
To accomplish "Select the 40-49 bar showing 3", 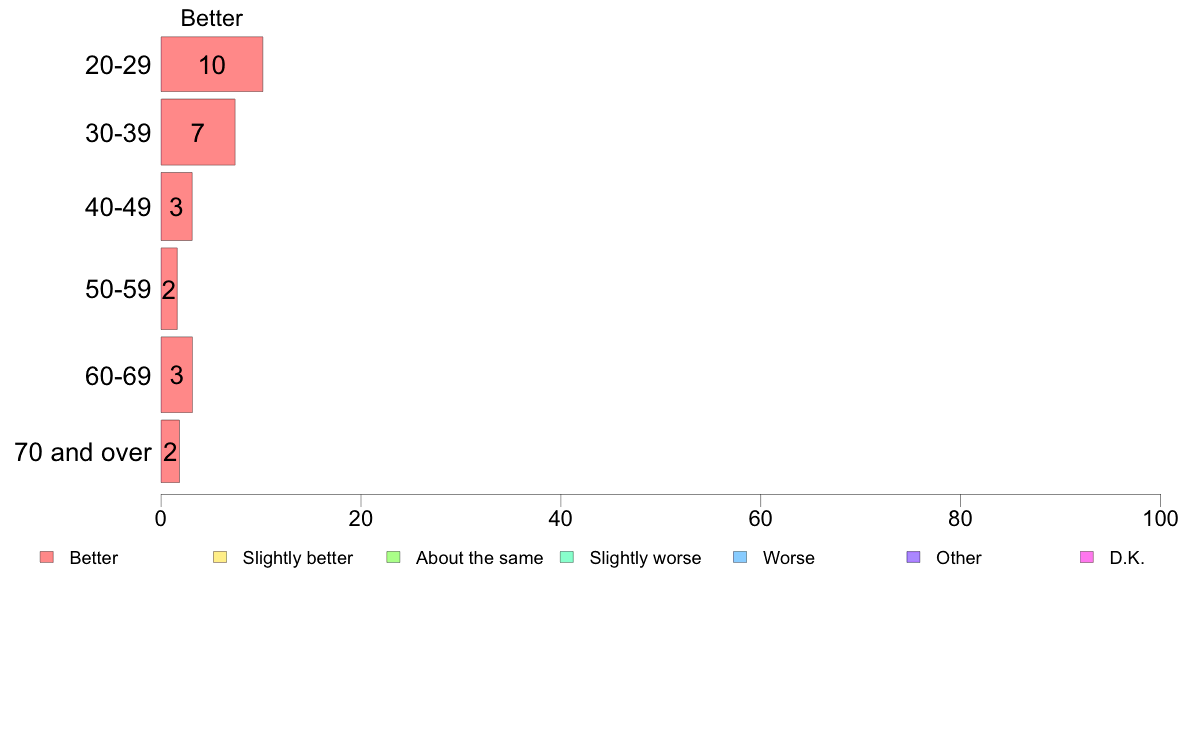I will pyautogui.click(x=177, y=206).
